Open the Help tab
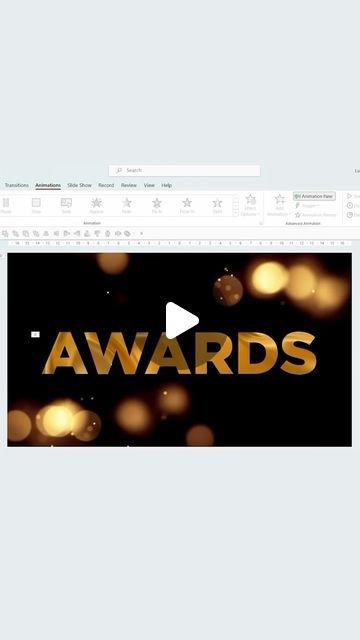 point(167,185)
